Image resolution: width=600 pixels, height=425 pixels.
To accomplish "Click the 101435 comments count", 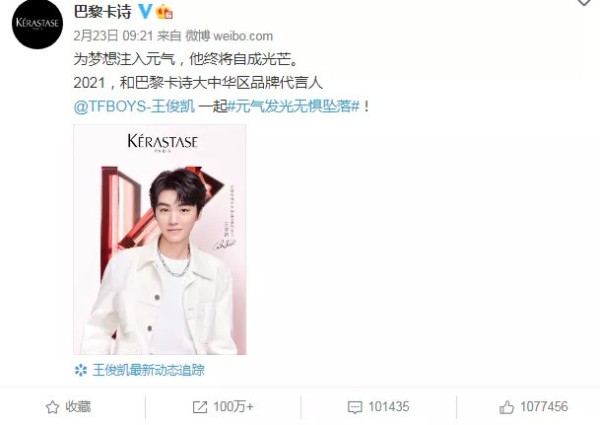I will point(388,407).
